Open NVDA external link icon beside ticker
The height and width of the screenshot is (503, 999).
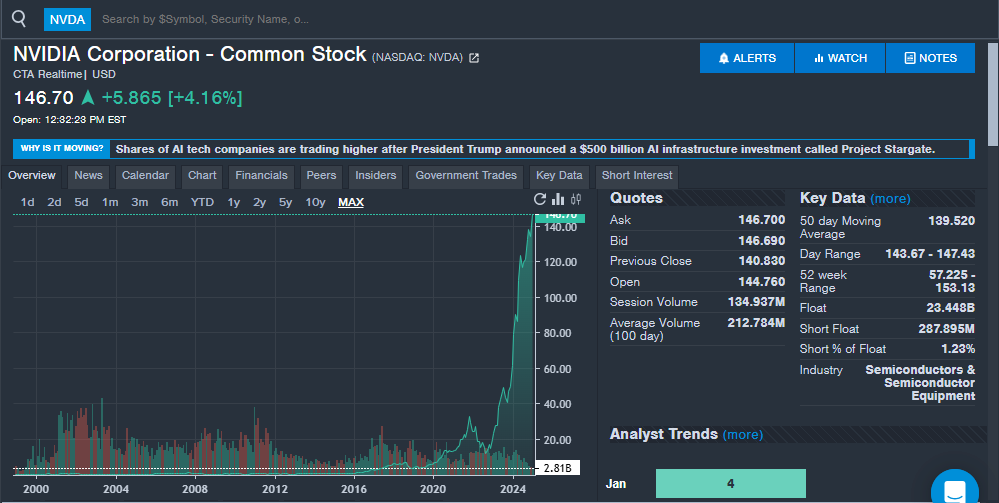pos(474,58)
